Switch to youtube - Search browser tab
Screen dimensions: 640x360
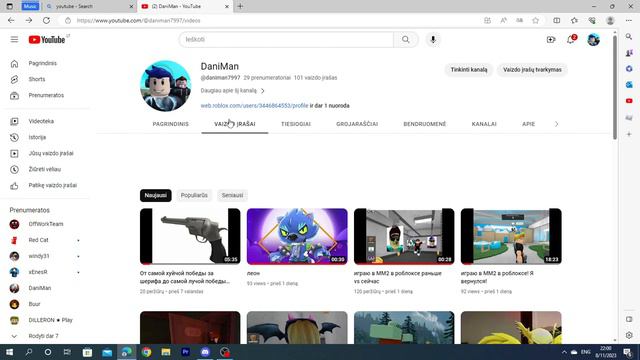tap(89, 7)
